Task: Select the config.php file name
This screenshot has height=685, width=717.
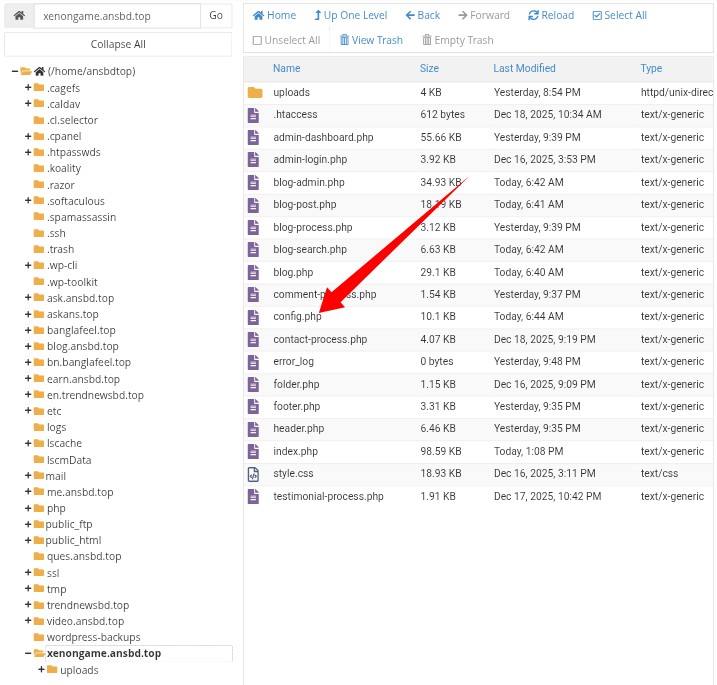Action: point(297,316)
